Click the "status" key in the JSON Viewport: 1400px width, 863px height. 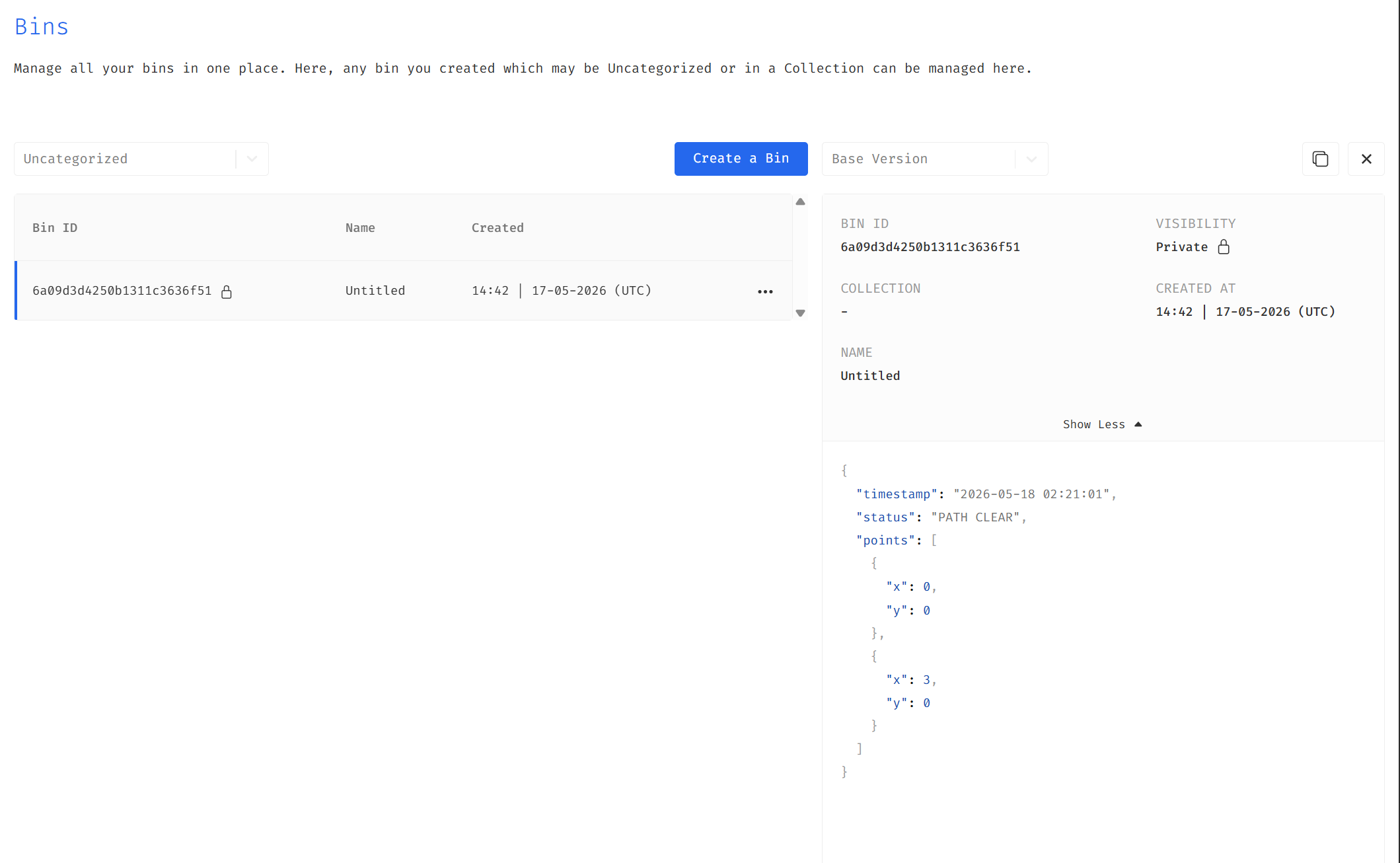[x=885, y=517]
